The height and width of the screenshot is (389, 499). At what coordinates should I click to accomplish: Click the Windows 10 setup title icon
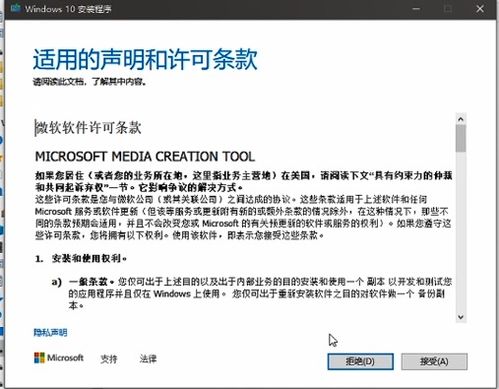point(16,8)
